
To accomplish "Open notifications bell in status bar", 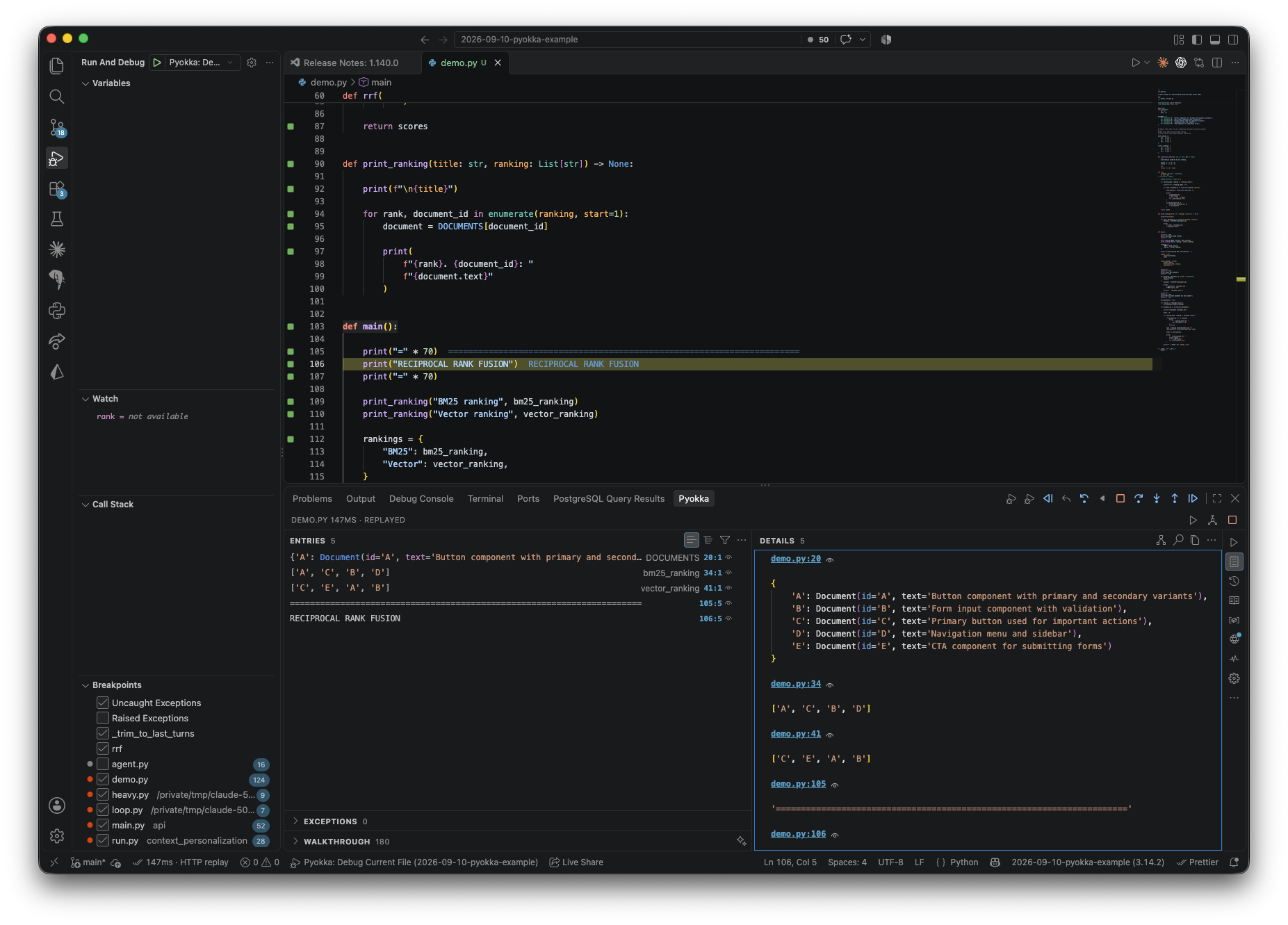I will tap(1234, 862).
